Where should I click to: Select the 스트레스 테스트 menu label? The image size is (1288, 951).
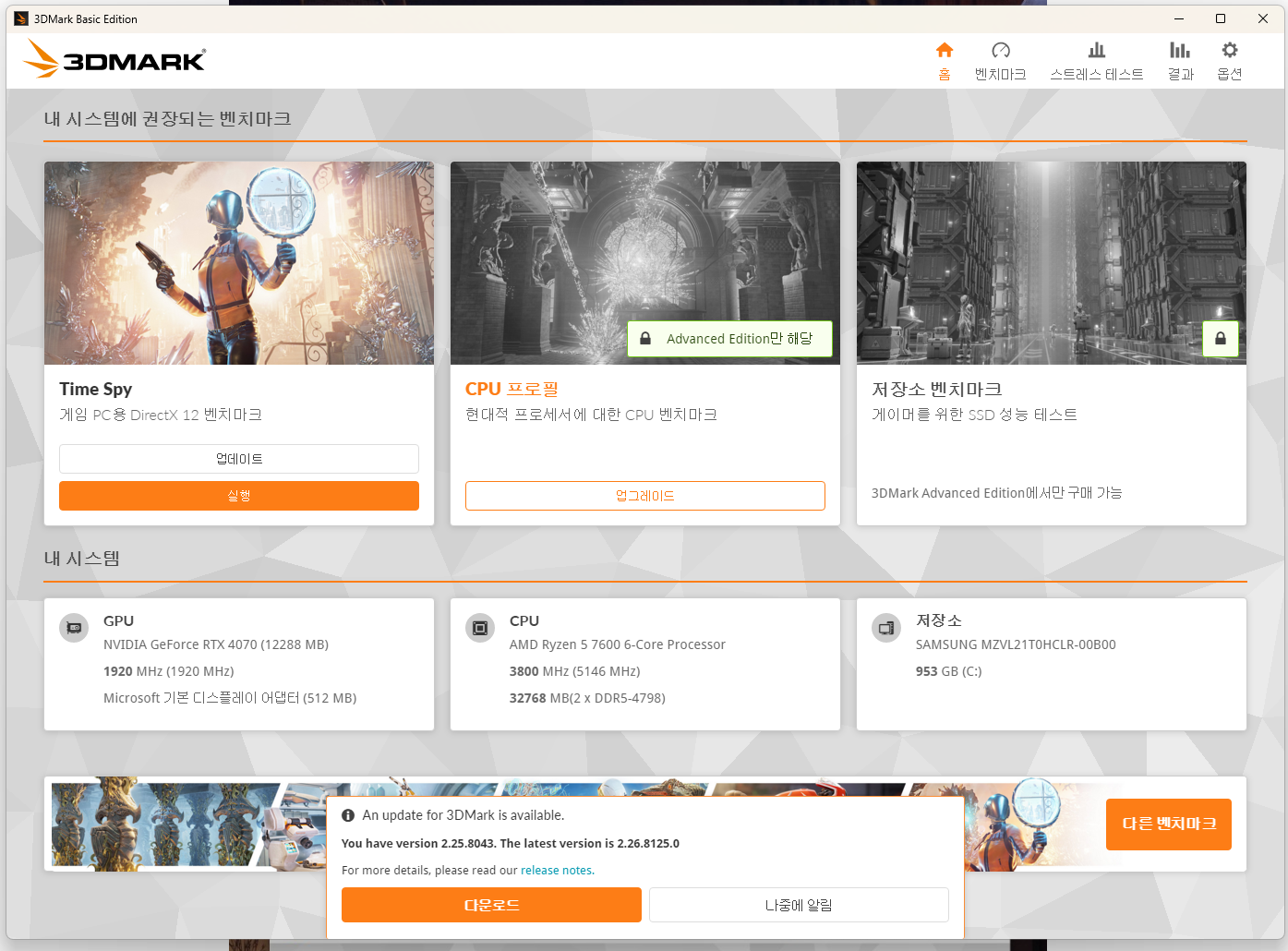point(1097,75)
